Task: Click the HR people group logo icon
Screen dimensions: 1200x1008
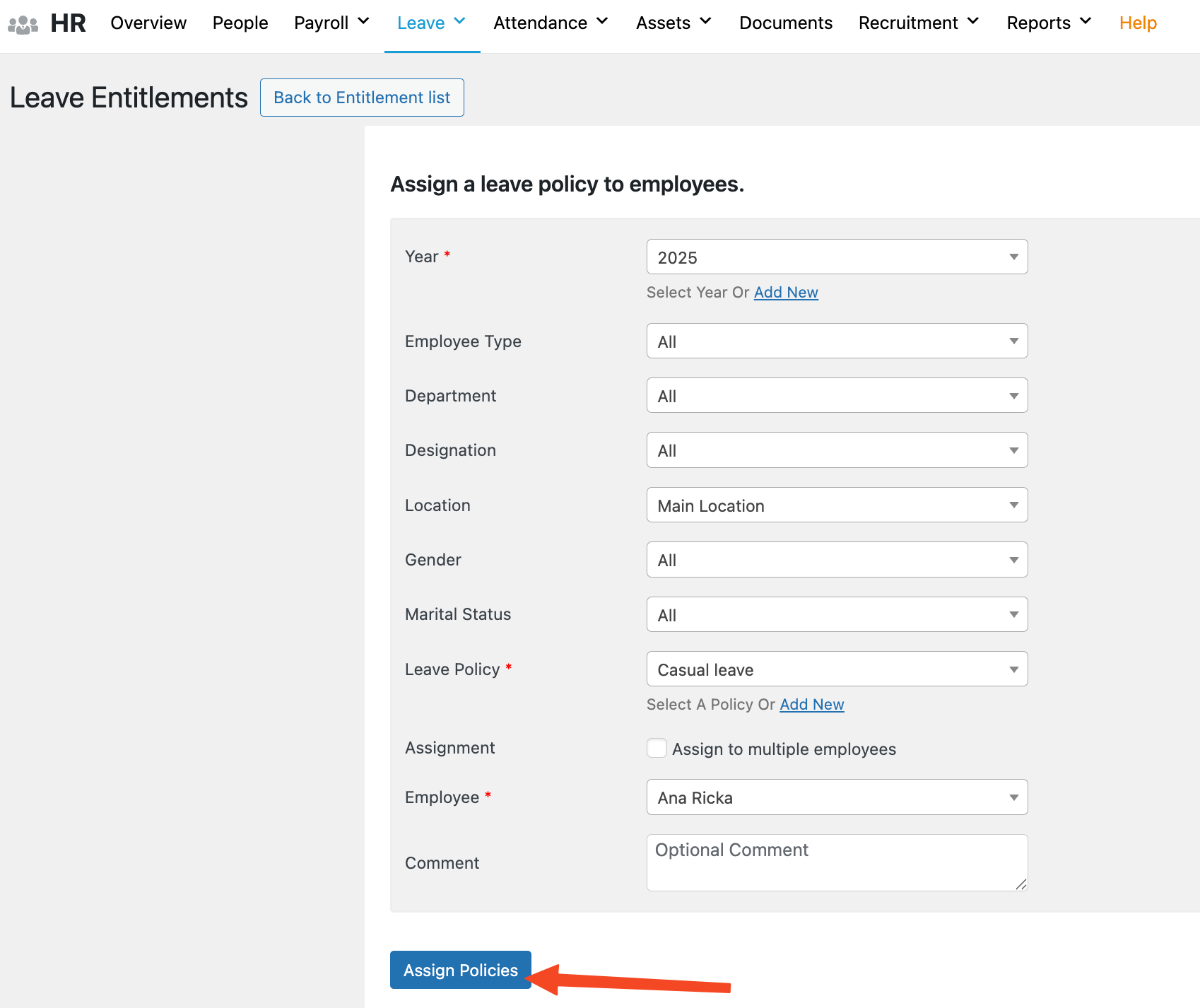Action: (x=23, y=25)
